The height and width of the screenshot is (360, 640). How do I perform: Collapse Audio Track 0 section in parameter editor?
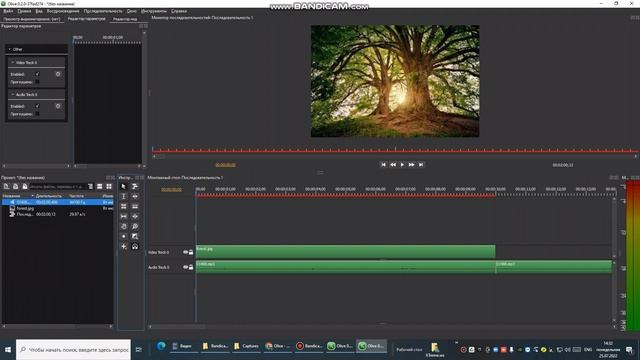[13, 94]
